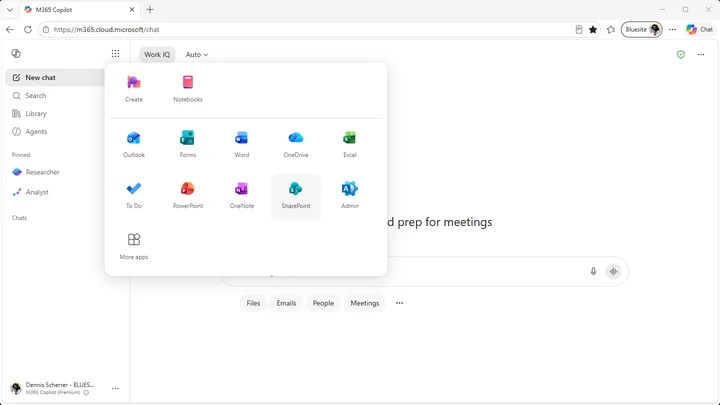720x405 pixels.
Task: Open a new browser tab
Action: (x=150, y=10)
